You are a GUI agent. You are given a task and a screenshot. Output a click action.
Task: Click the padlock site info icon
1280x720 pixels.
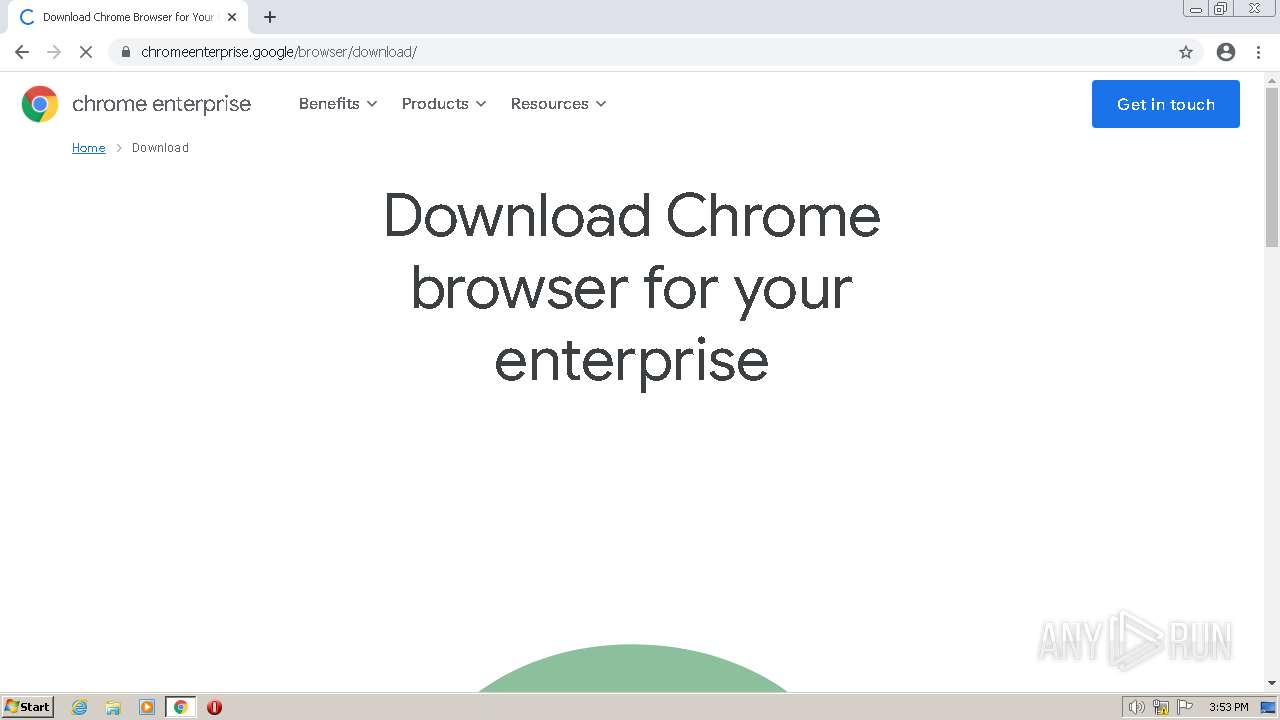tap(125, 52)
